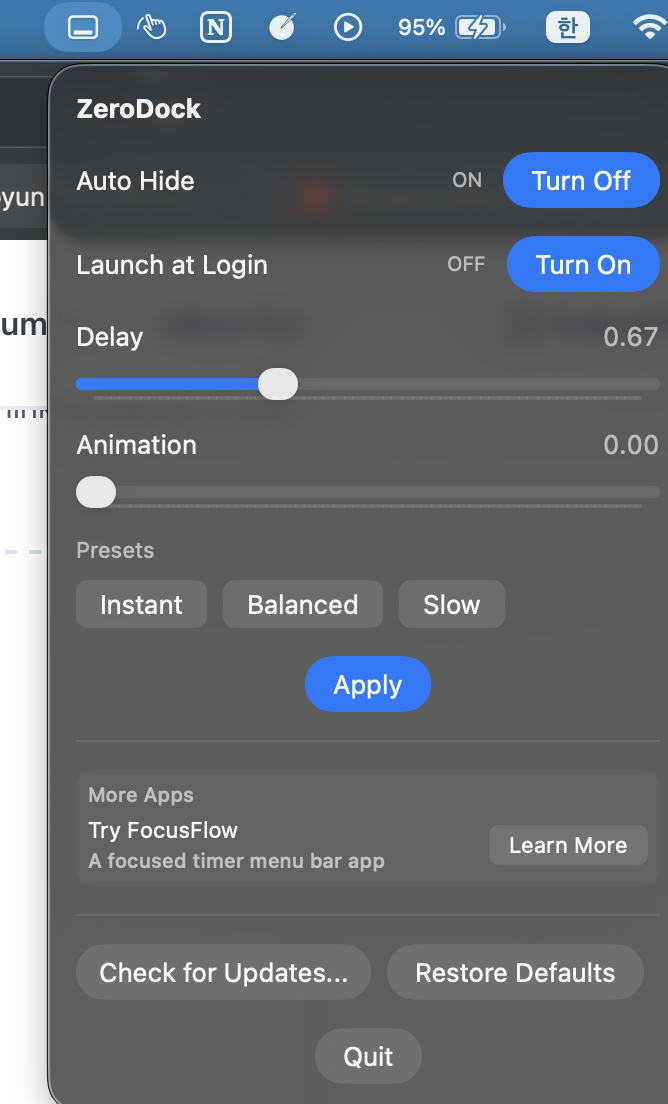Apply the current preset settings
Screen dimensions: 668x1104
368,684
